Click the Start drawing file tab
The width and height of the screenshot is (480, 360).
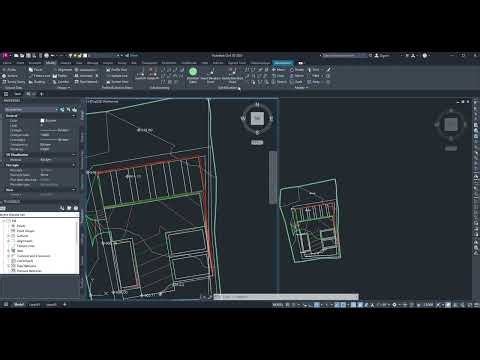pos(18,94)
